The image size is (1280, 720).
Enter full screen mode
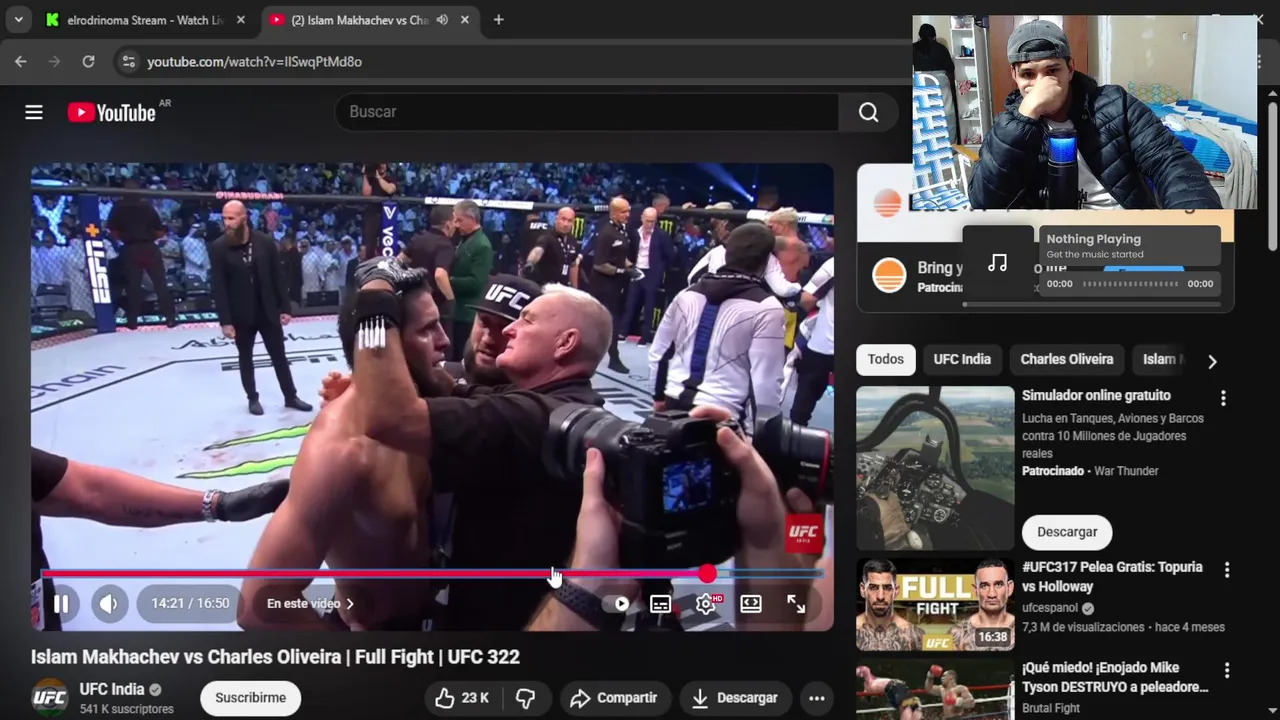tap(796, 604)
